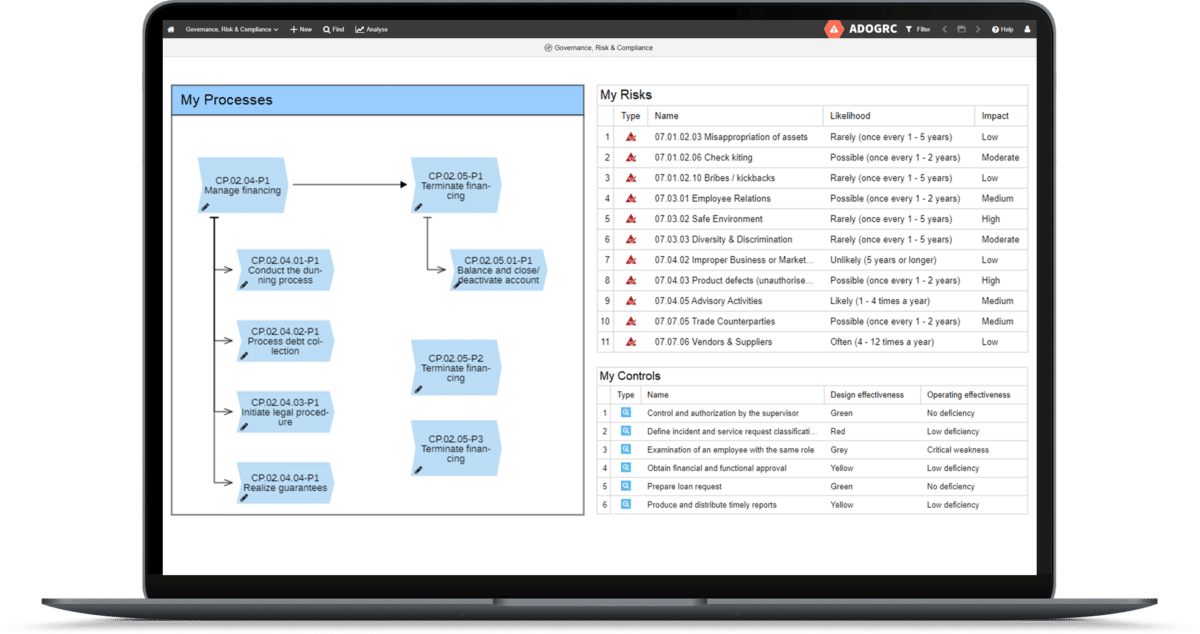Click the forward navigation arrow
1200x634 pixels.
click(x=977, y=29)
